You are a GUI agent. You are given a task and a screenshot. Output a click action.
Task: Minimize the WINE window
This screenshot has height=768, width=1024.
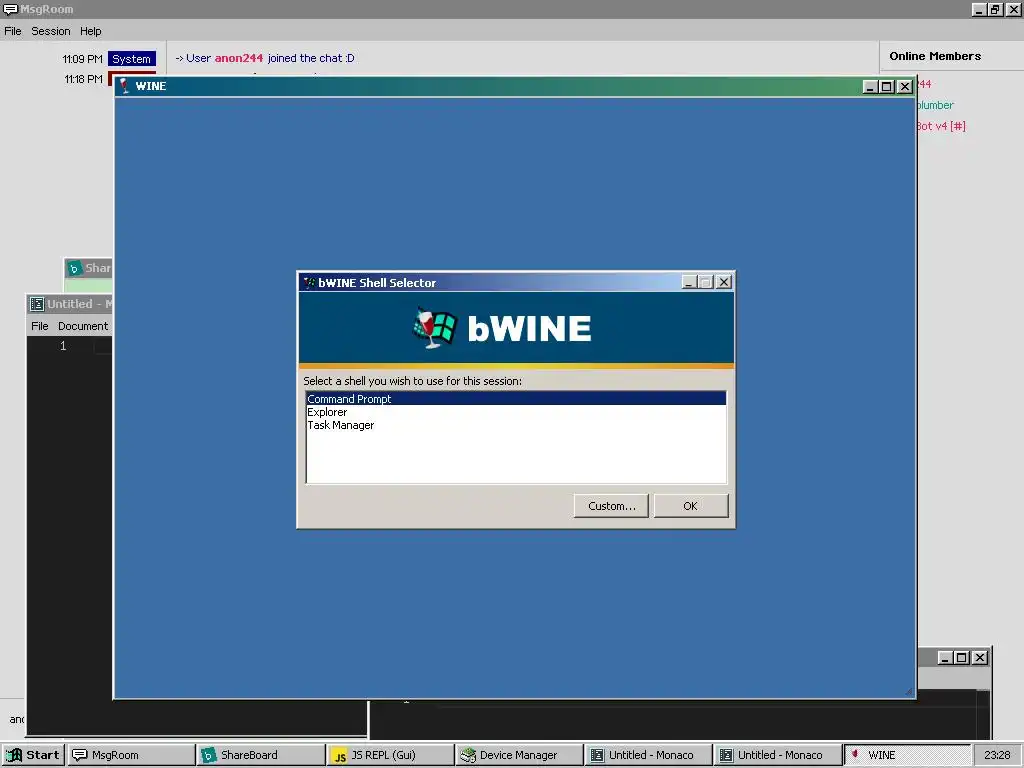pos(871,86)
